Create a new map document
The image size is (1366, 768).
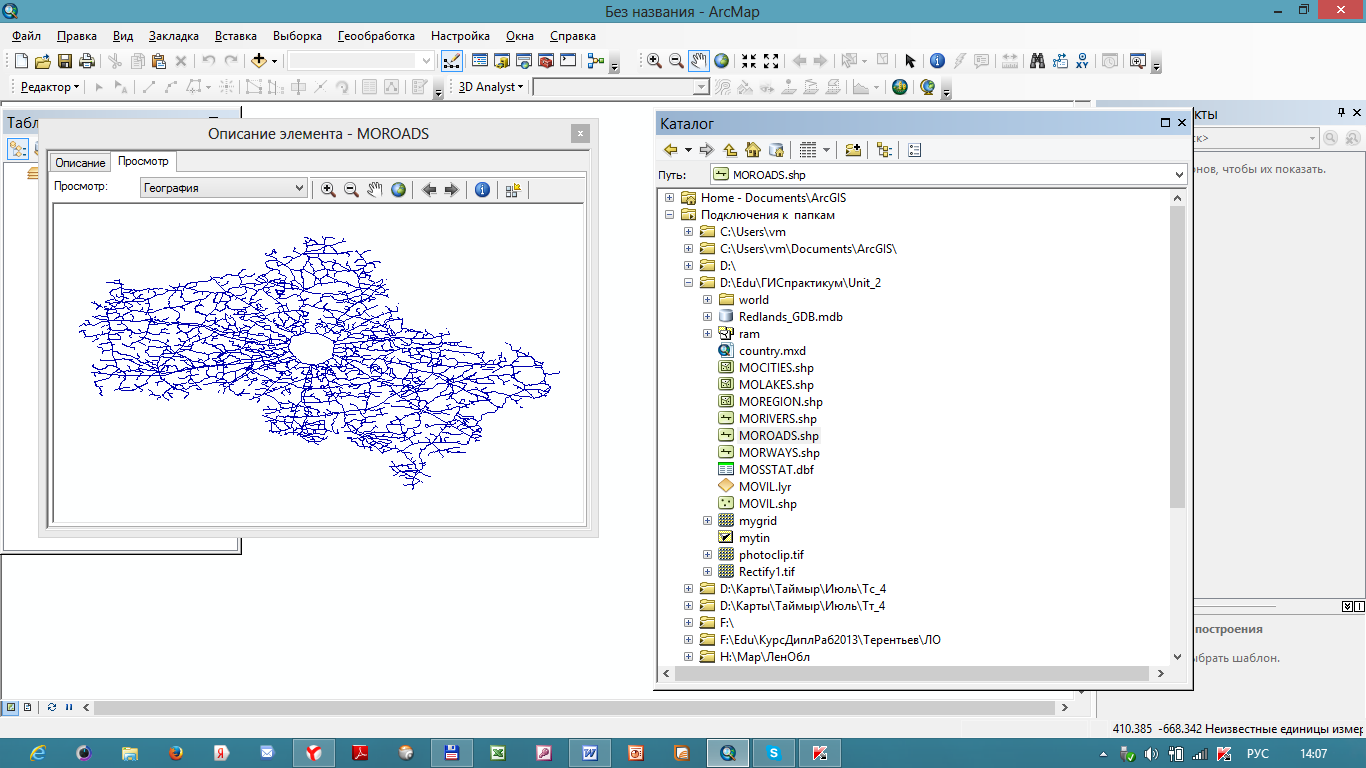click(22, 61)
